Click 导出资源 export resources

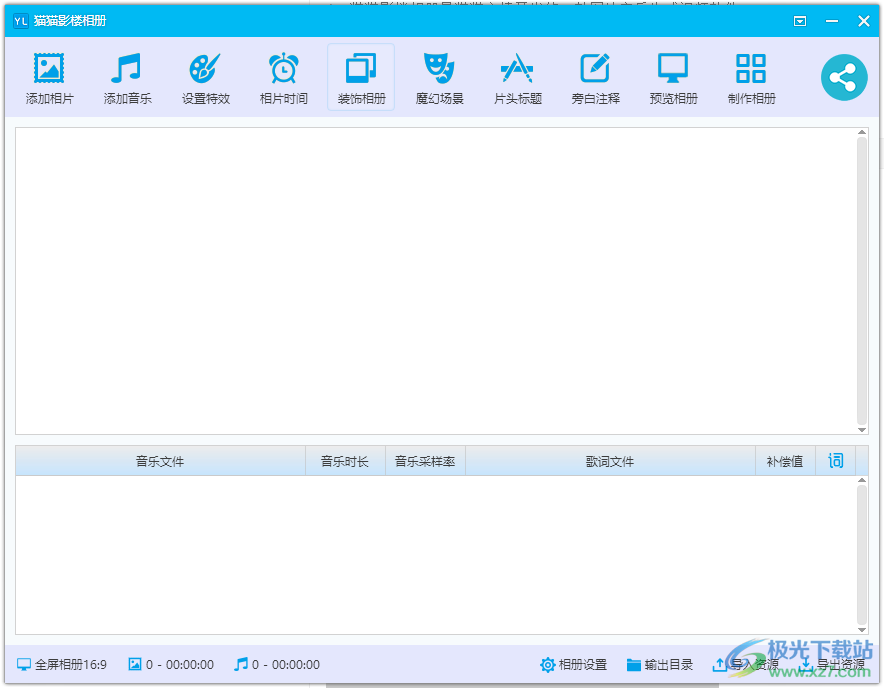(832, 665)
